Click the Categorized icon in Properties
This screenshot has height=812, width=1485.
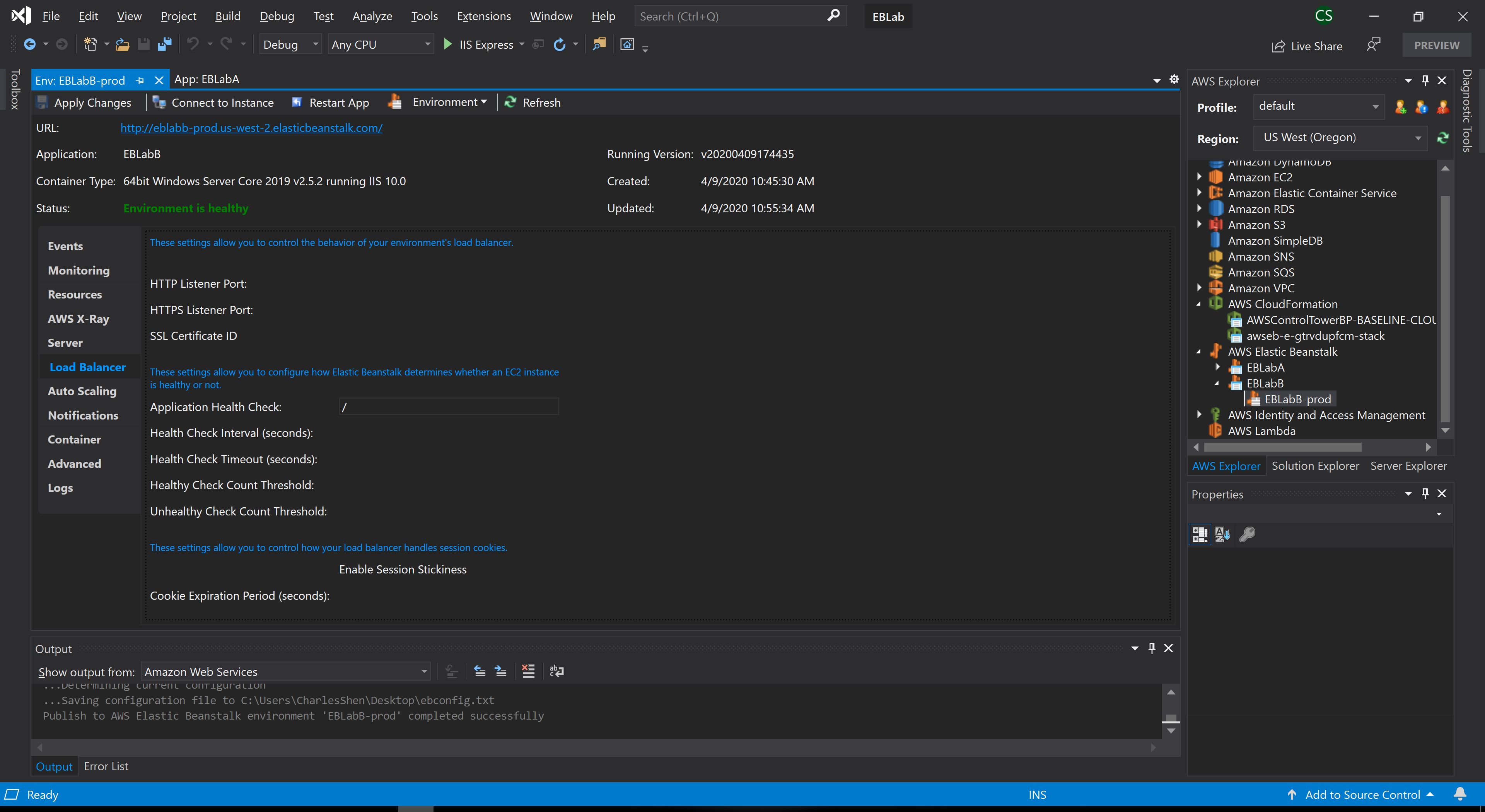click(1200, 534)
